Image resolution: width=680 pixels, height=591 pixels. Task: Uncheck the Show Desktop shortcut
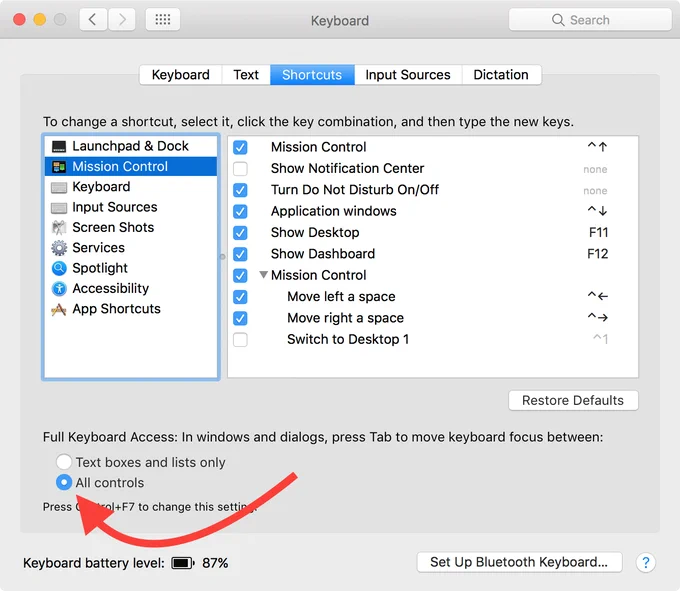(x=240, y=233)
